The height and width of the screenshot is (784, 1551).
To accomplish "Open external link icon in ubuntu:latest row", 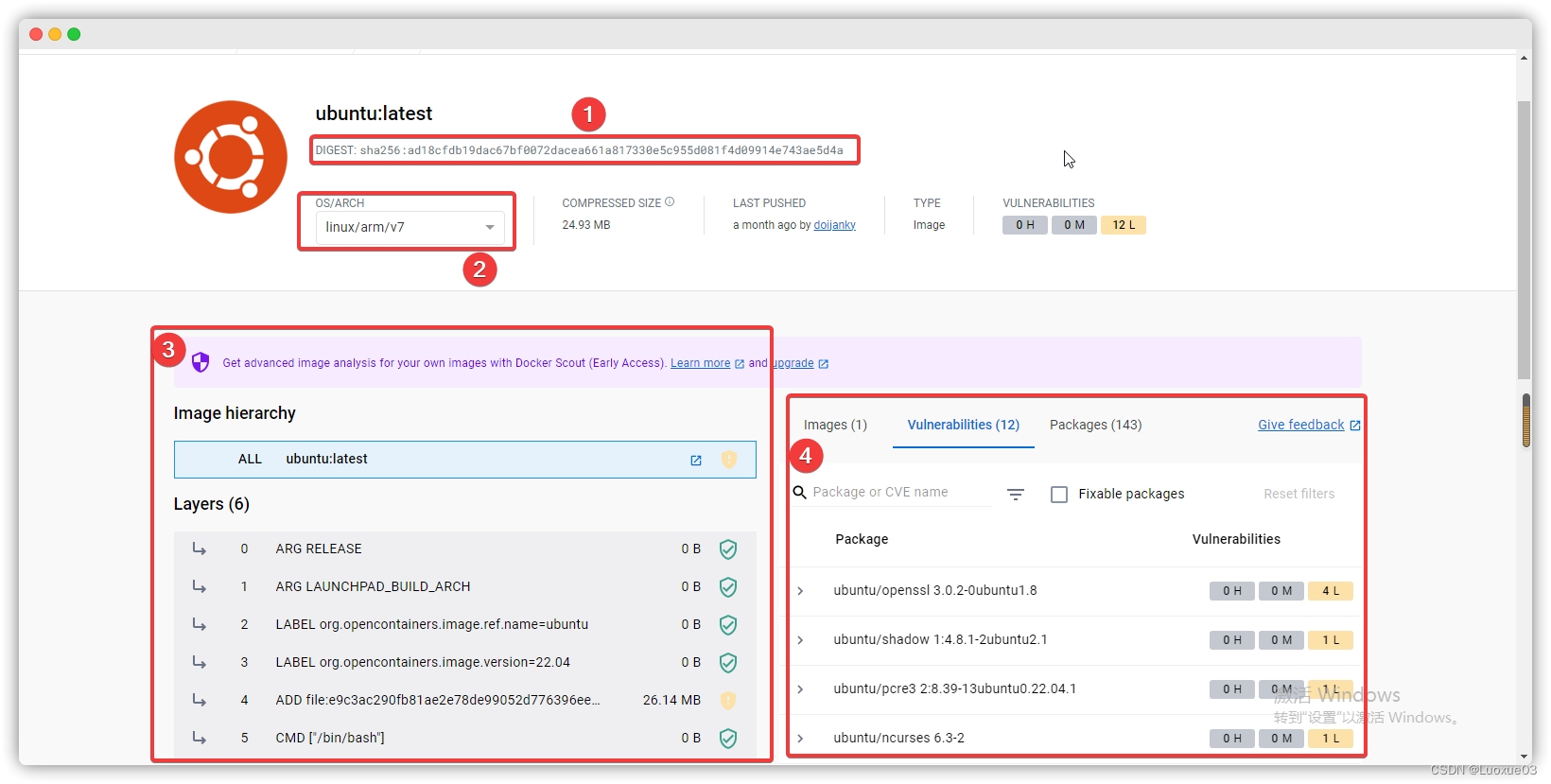I will (696, 461).
